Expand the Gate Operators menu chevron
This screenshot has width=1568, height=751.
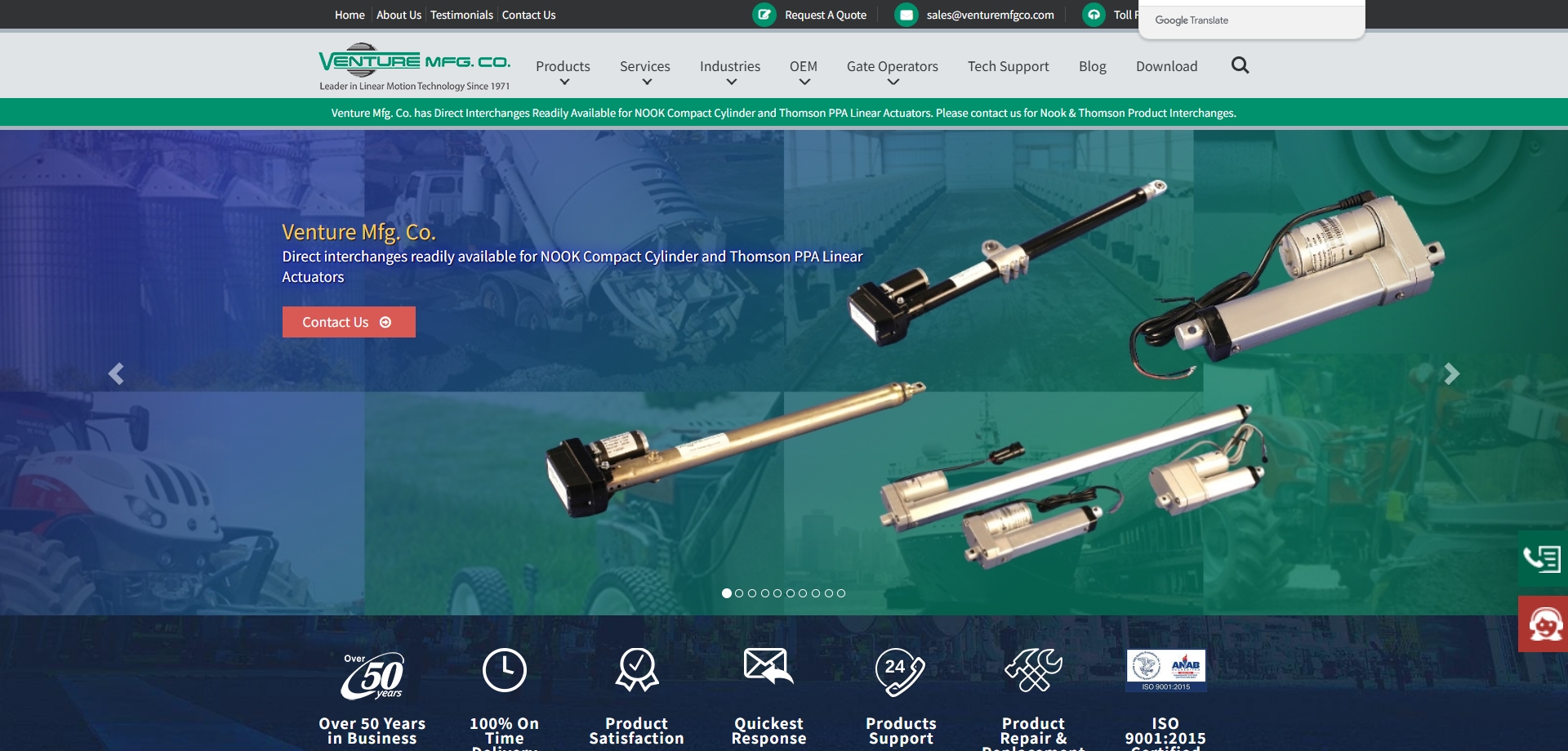893,82
